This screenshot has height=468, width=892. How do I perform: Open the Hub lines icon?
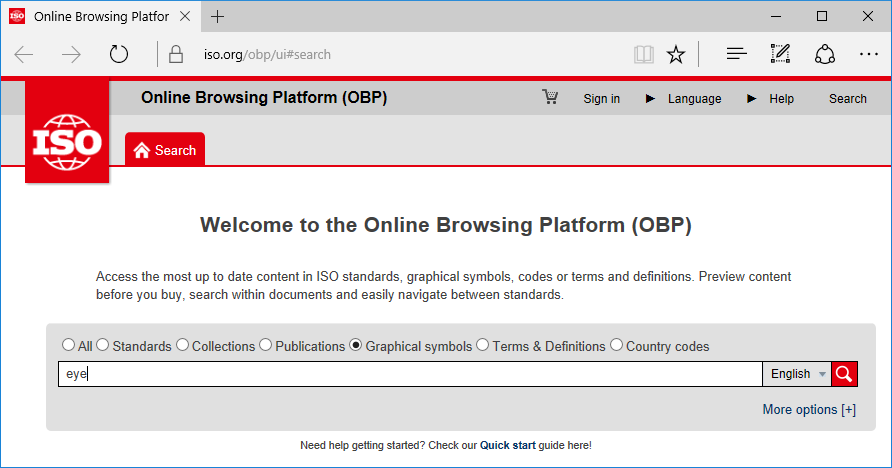(x=736, y=54)
